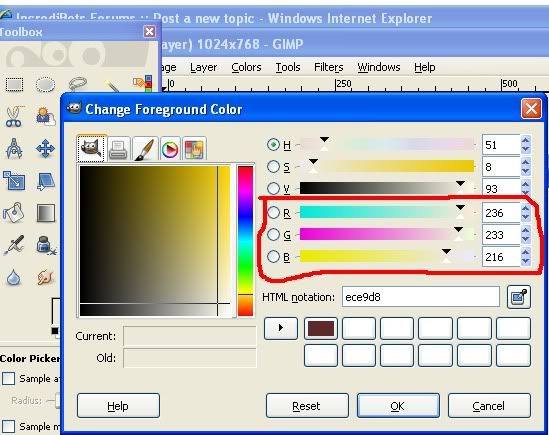Increase the B value 216 spinner
The image size is (549, 435).
point(525,252)
